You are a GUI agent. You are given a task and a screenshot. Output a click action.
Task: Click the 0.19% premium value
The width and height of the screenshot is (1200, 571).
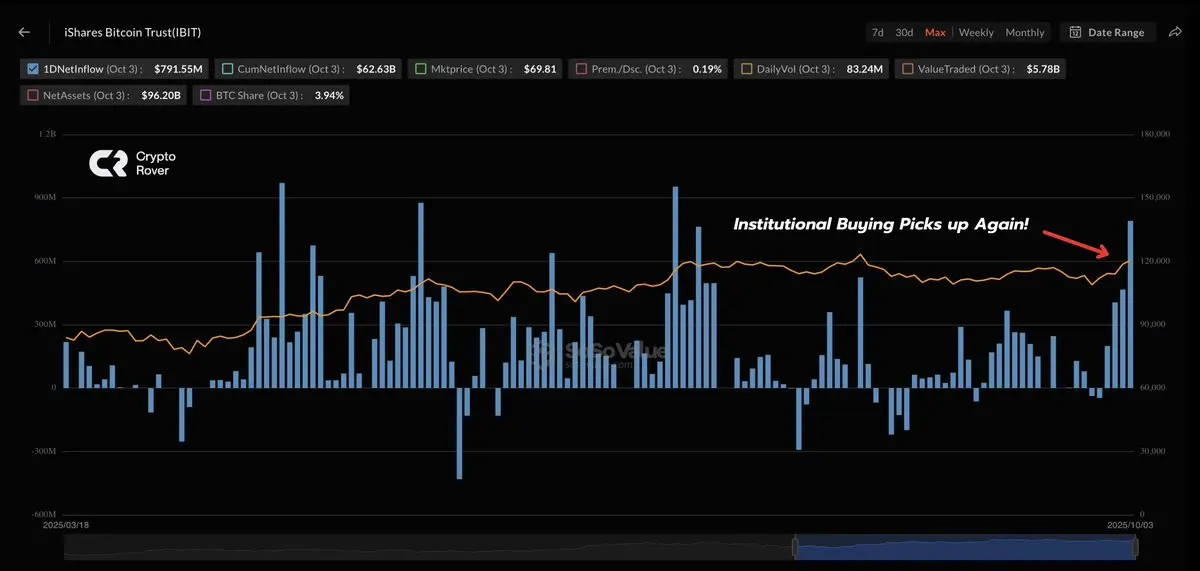pos(706,69)
